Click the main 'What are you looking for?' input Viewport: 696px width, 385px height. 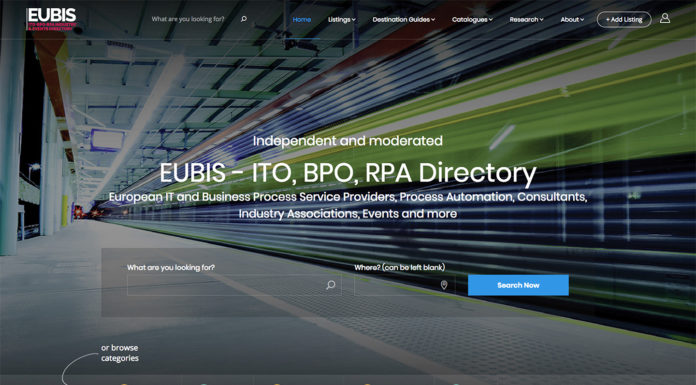[x=234, y=285]
